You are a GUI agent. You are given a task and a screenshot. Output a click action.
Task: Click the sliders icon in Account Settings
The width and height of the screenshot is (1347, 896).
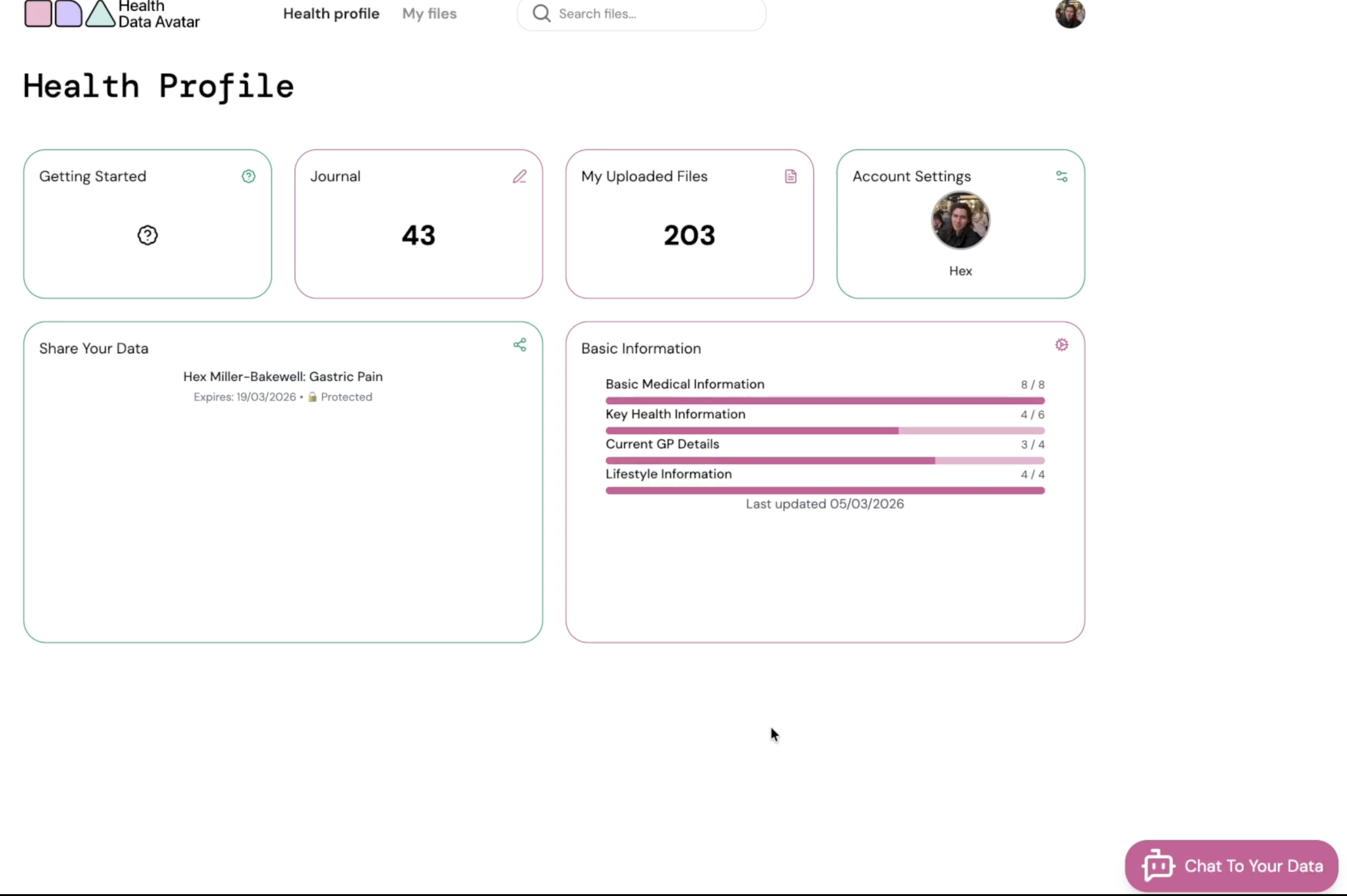coord(1062,176)
